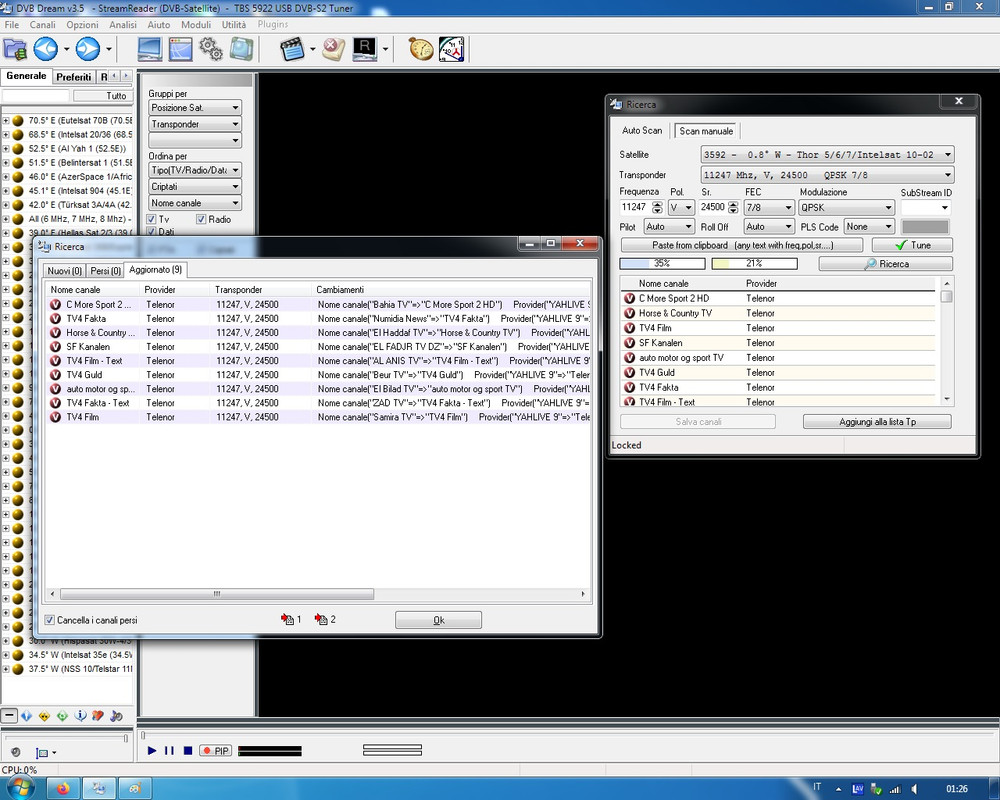Image resolution: width=1000 pixels, height=800 pixels.
Task: Open the Transponder grouping dropdown
Action: click(x=195, y=124)
